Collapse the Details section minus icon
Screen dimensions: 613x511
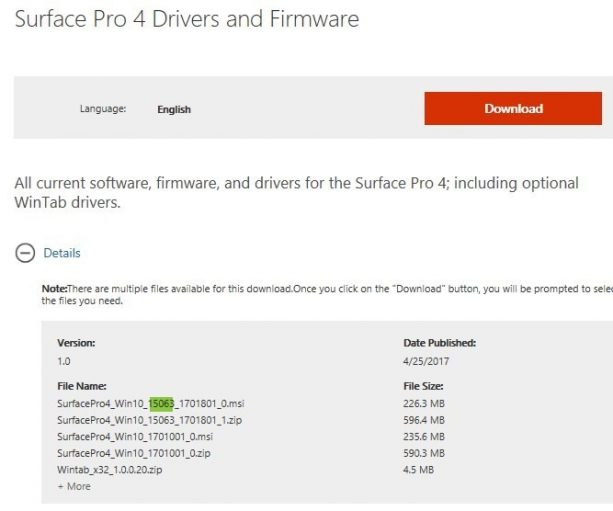(x=25, y=253)
